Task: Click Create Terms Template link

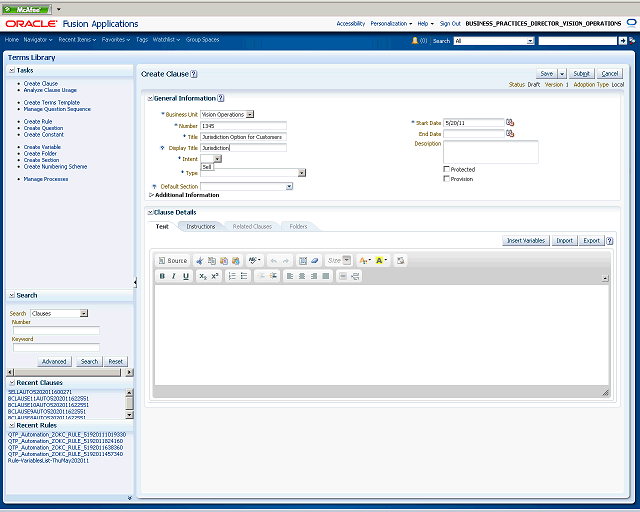Action: pos(52,102)
